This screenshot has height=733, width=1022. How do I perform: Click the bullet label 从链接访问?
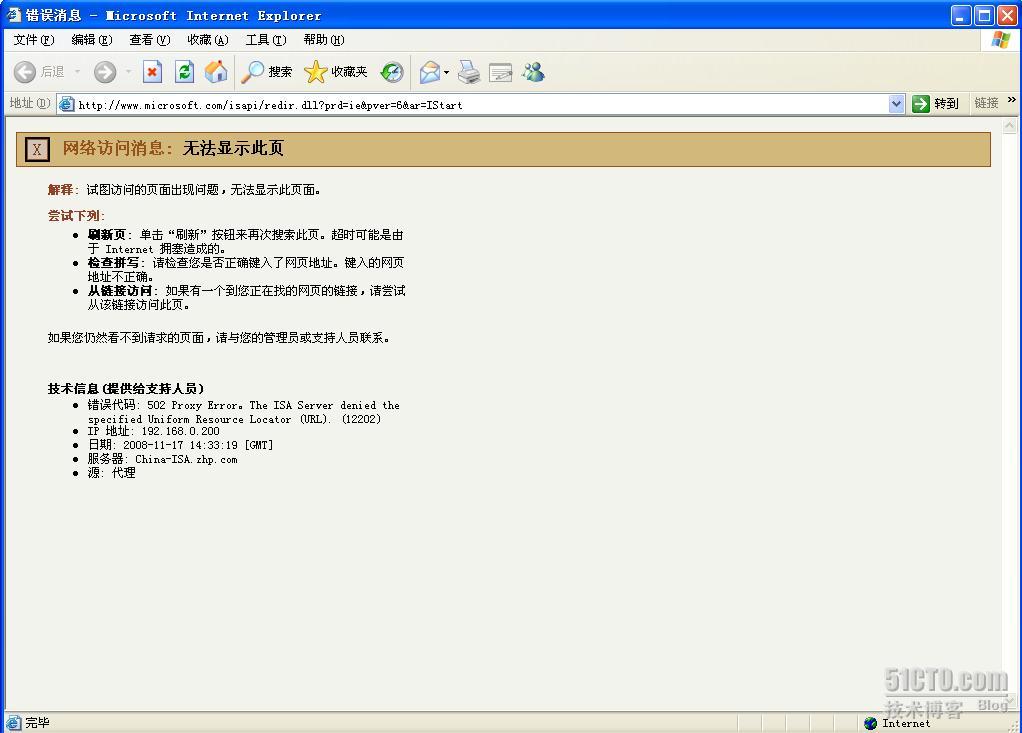tap(120, 291)
